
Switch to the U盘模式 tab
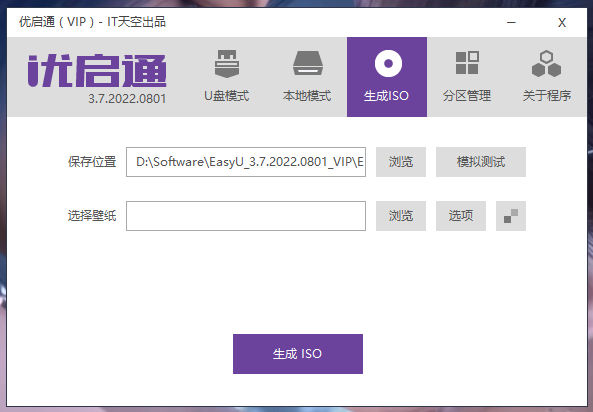tap(227, 77)
